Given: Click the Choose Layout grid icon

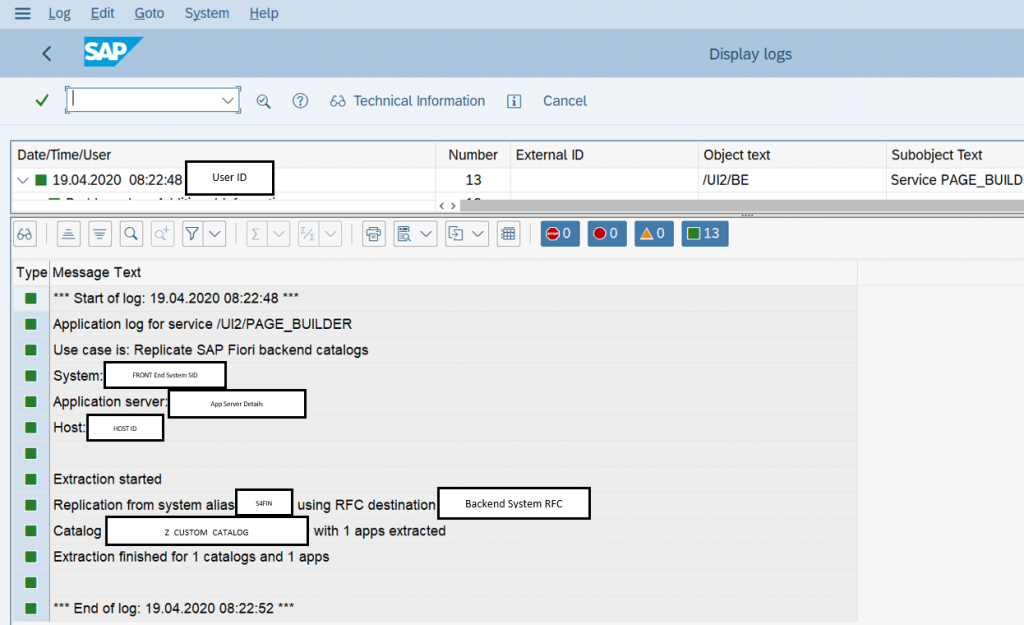Looking at the screenshot, I should point(508,234).
